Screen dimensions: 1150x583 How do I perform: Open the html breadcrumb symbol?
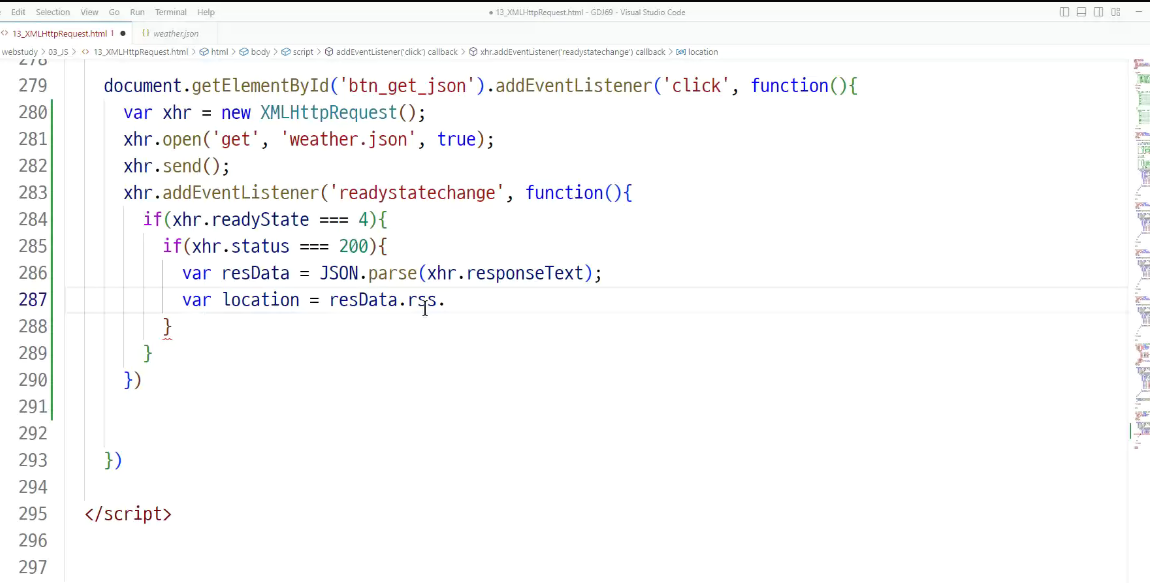[219, 52]
